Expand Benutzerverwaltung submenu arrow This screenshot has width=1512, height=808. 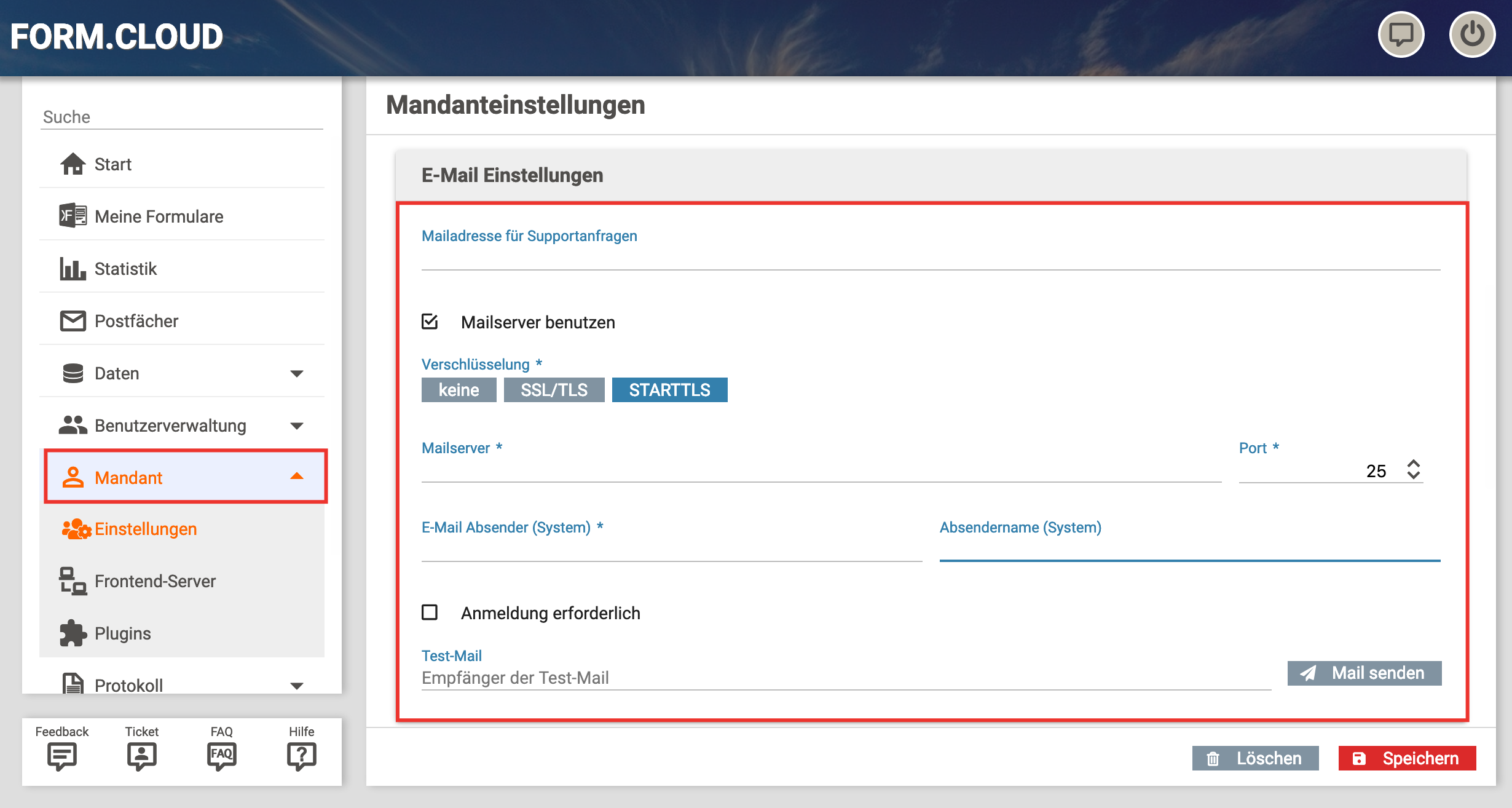(297, 426)
